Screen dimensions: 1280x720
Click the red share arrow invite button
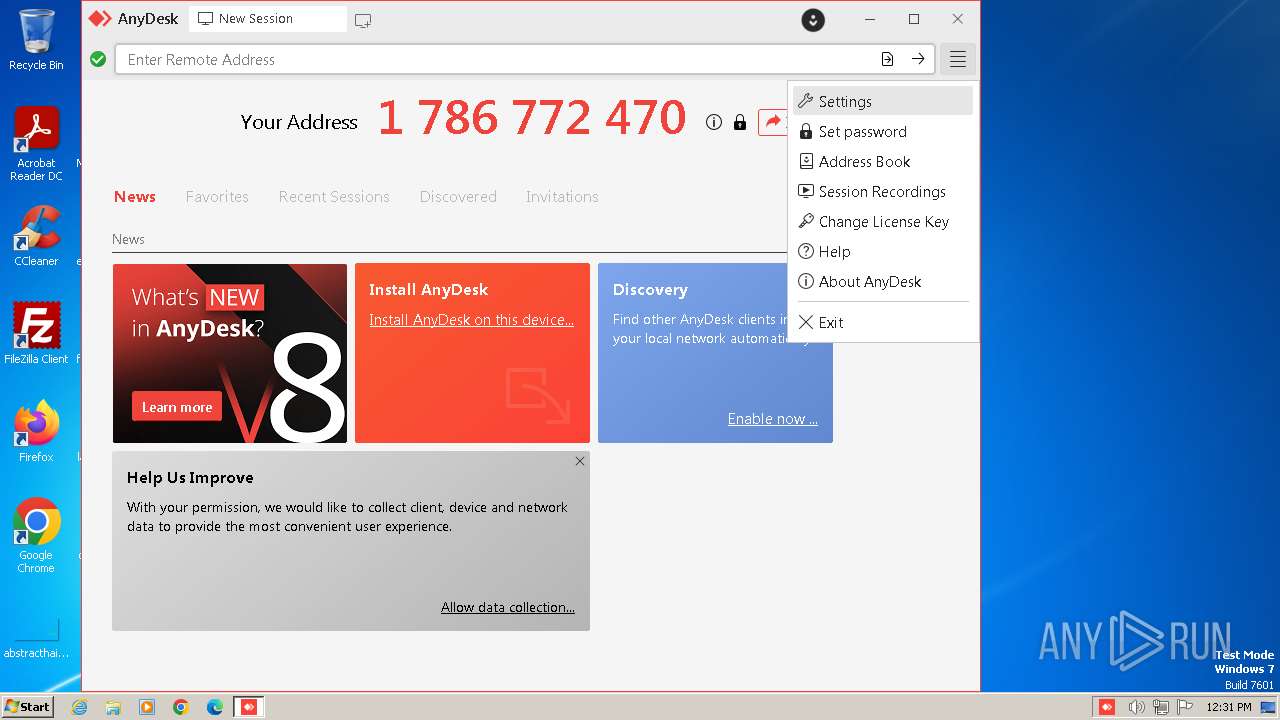point(773,122)
